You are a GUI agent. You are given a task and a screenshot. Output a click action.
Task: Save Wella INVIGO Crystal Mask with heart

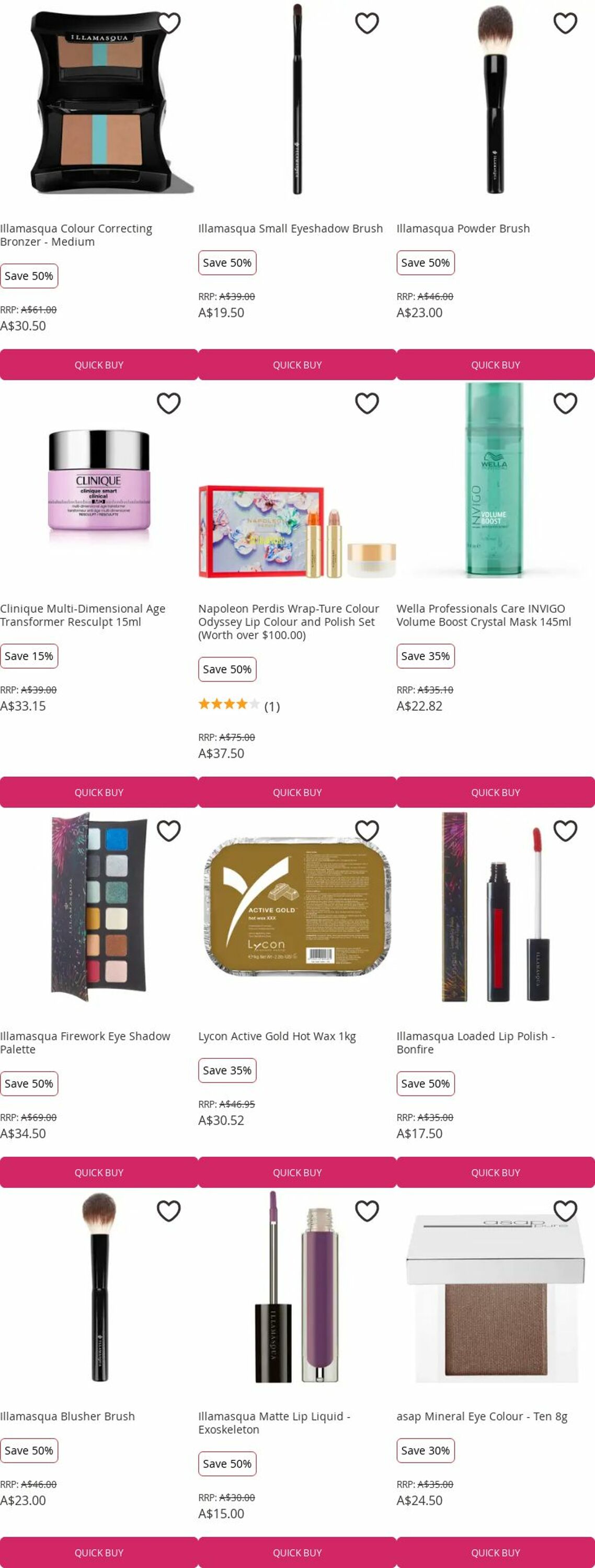point(565,403)
